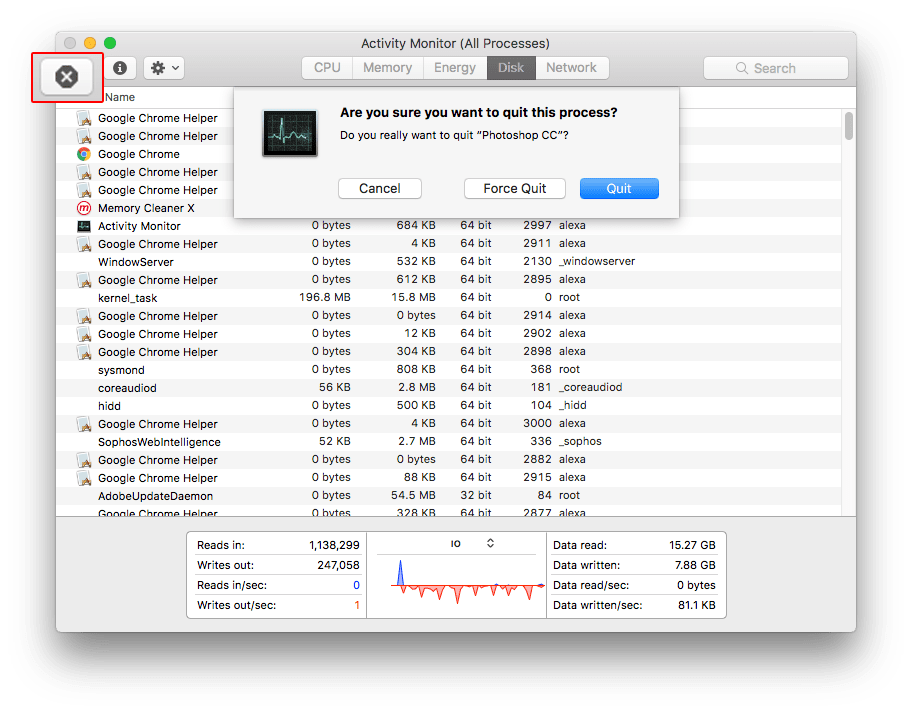Open the gear actions dropdown menu
The image size is (912, 712).
click(164, 68)
